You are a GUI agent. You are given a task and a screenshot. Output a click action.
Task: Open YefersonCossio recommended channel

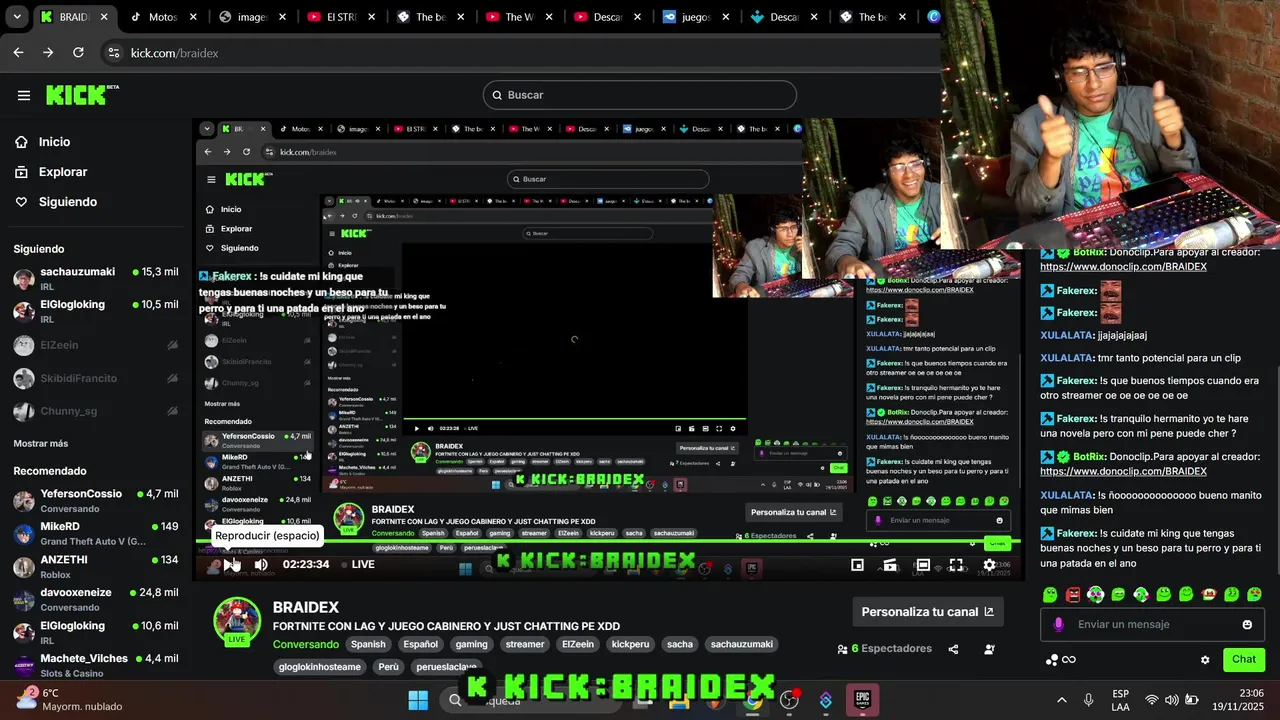95,500
